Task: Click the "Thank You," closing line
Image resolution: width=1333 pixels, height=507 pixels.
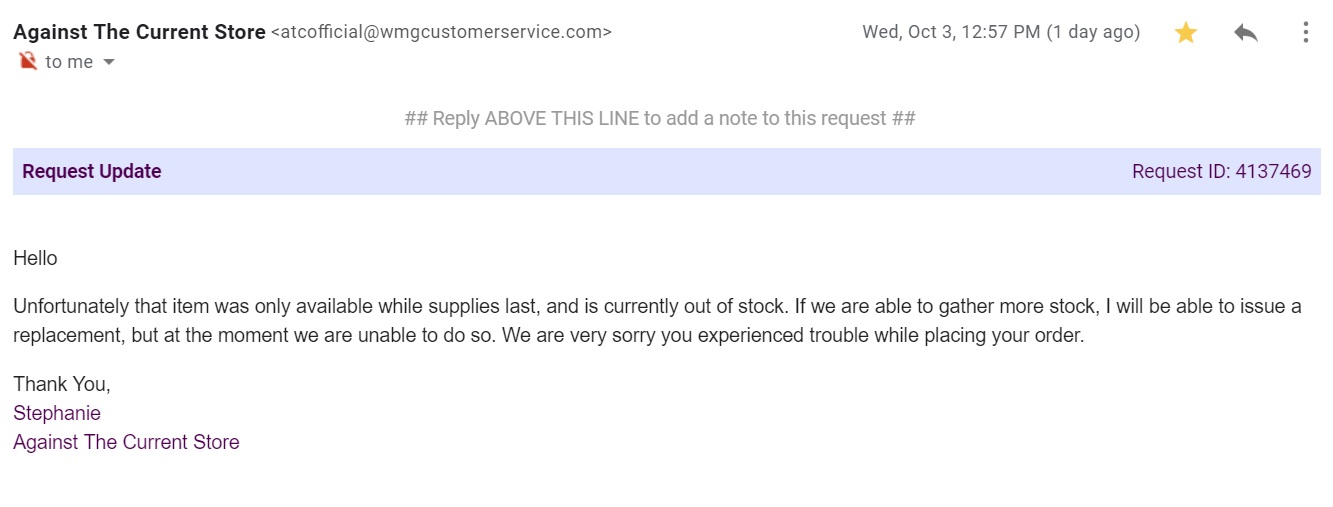Action: [62, 384]
